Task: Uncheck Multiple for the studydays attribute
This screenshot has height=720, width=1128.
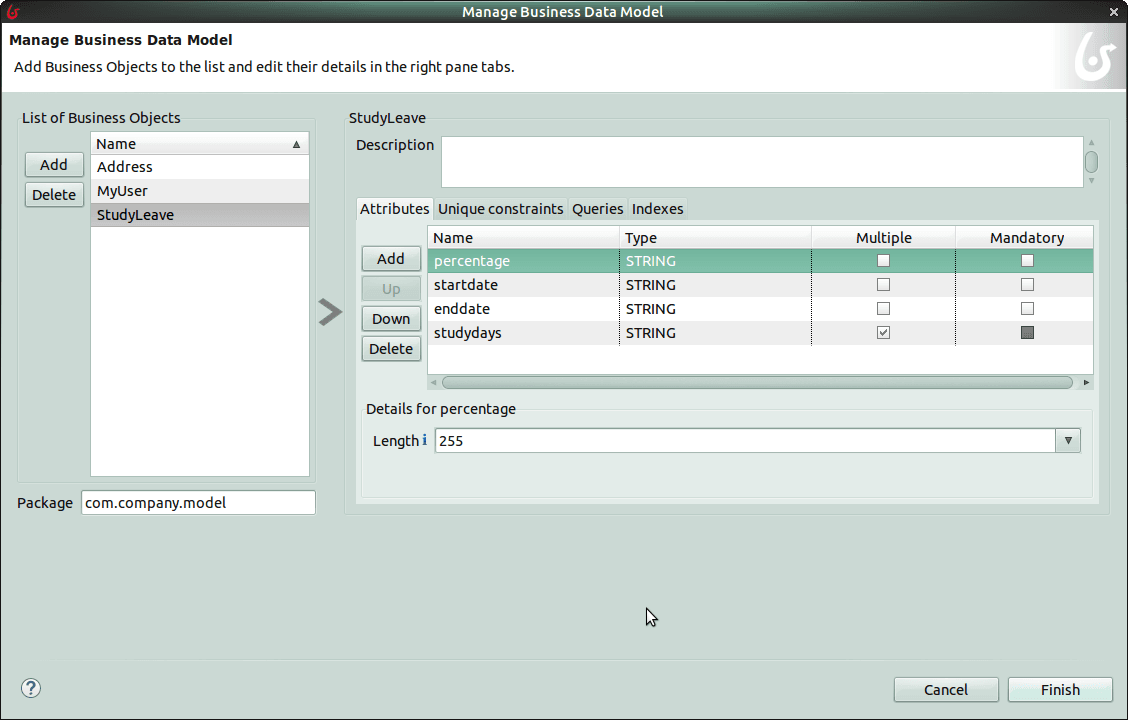Action: pyautogui.click(x=883, y=332)
